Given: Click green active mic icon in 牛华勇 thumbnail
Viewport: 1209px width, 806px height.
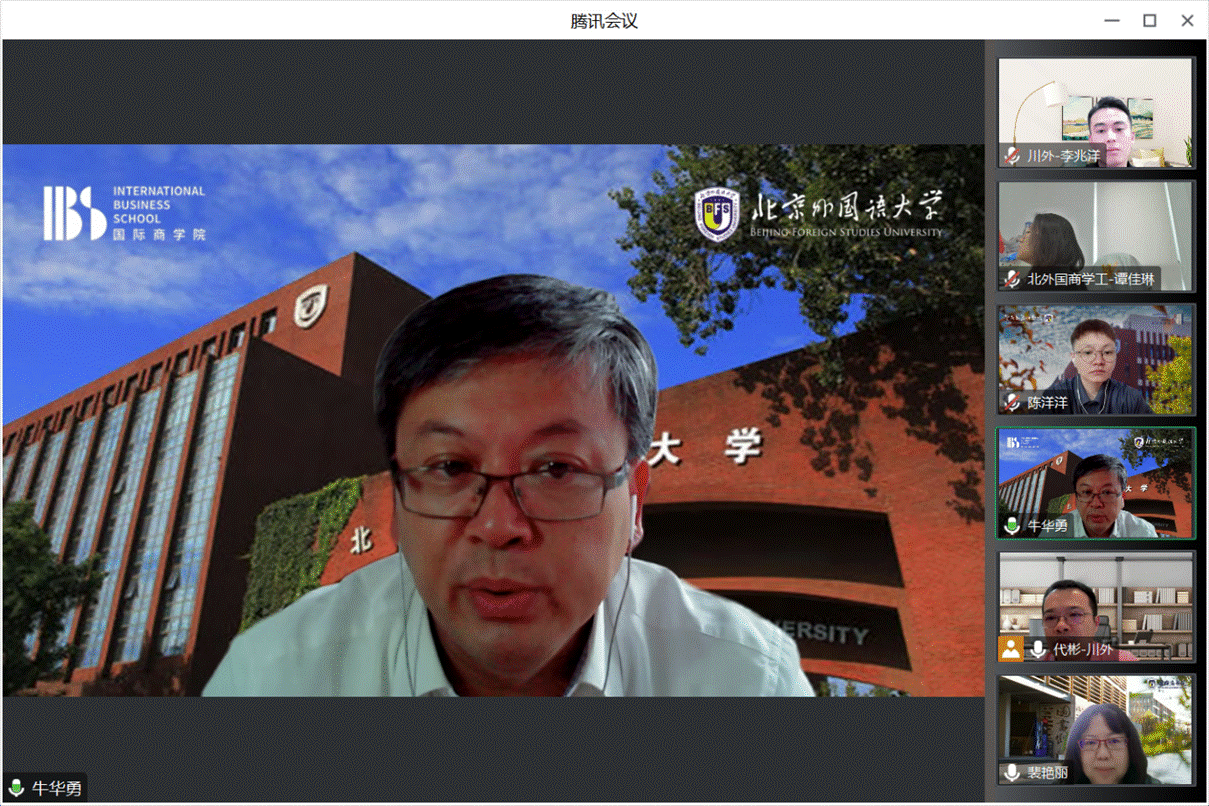Looking at the screenshot, I should pos(1012,526).
